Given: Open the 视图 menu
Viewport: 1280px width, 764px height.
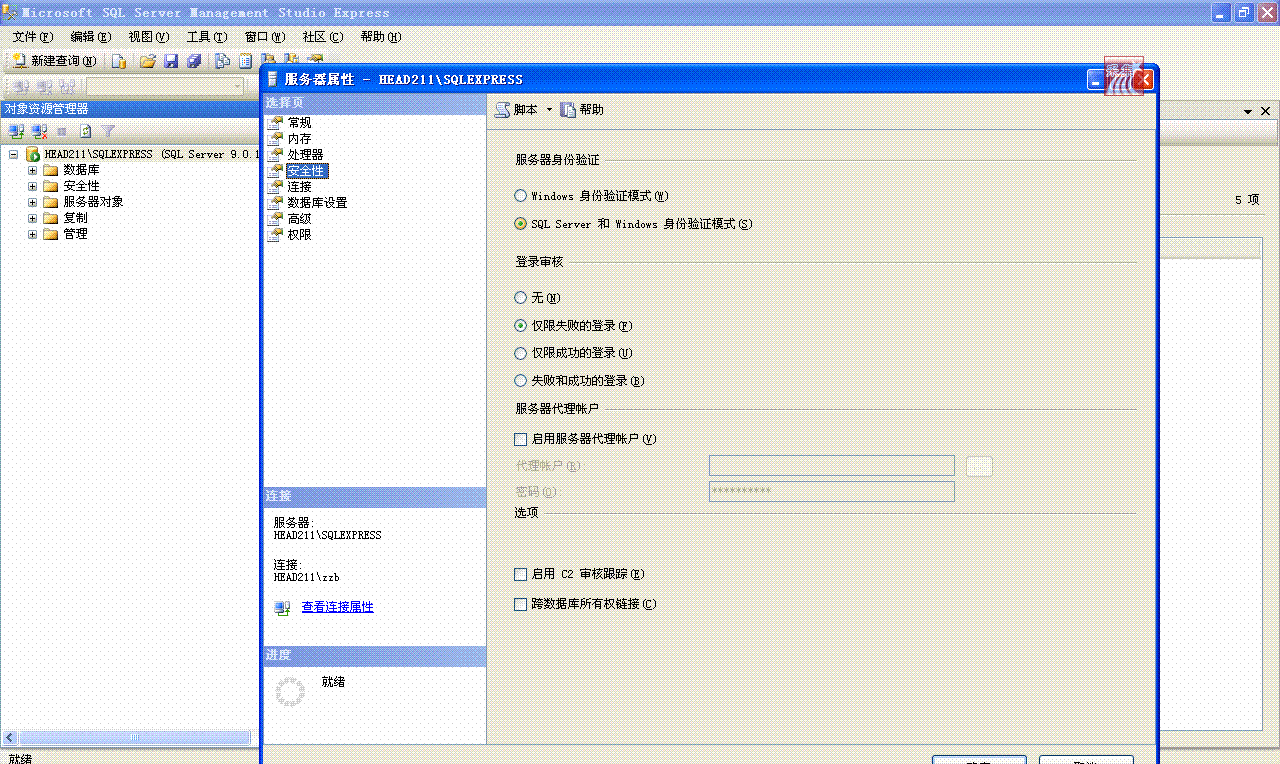Looking at the screenshot, I should (149, 37).
